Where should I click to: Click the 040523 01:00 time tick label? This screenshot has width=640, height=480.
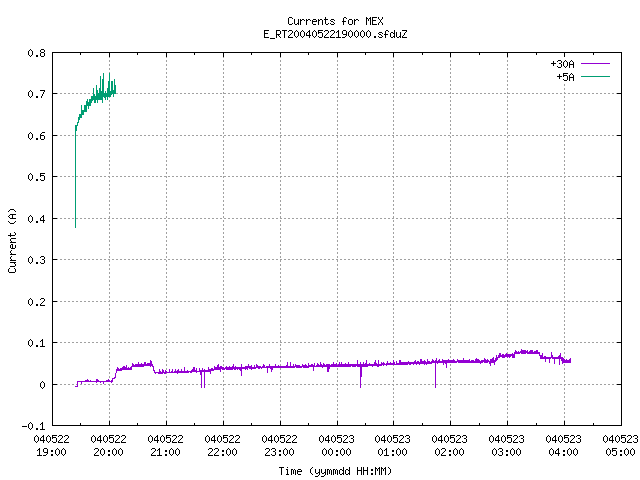click(x=393, y=445)
